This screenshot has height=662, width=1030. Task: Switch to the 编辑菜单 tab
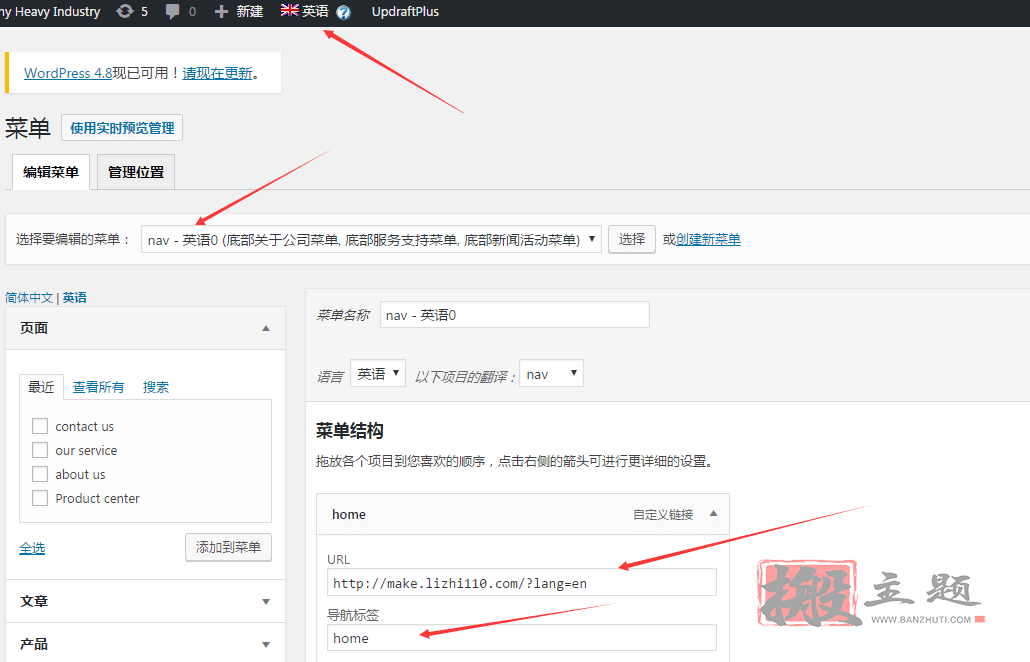click(51, 172)
